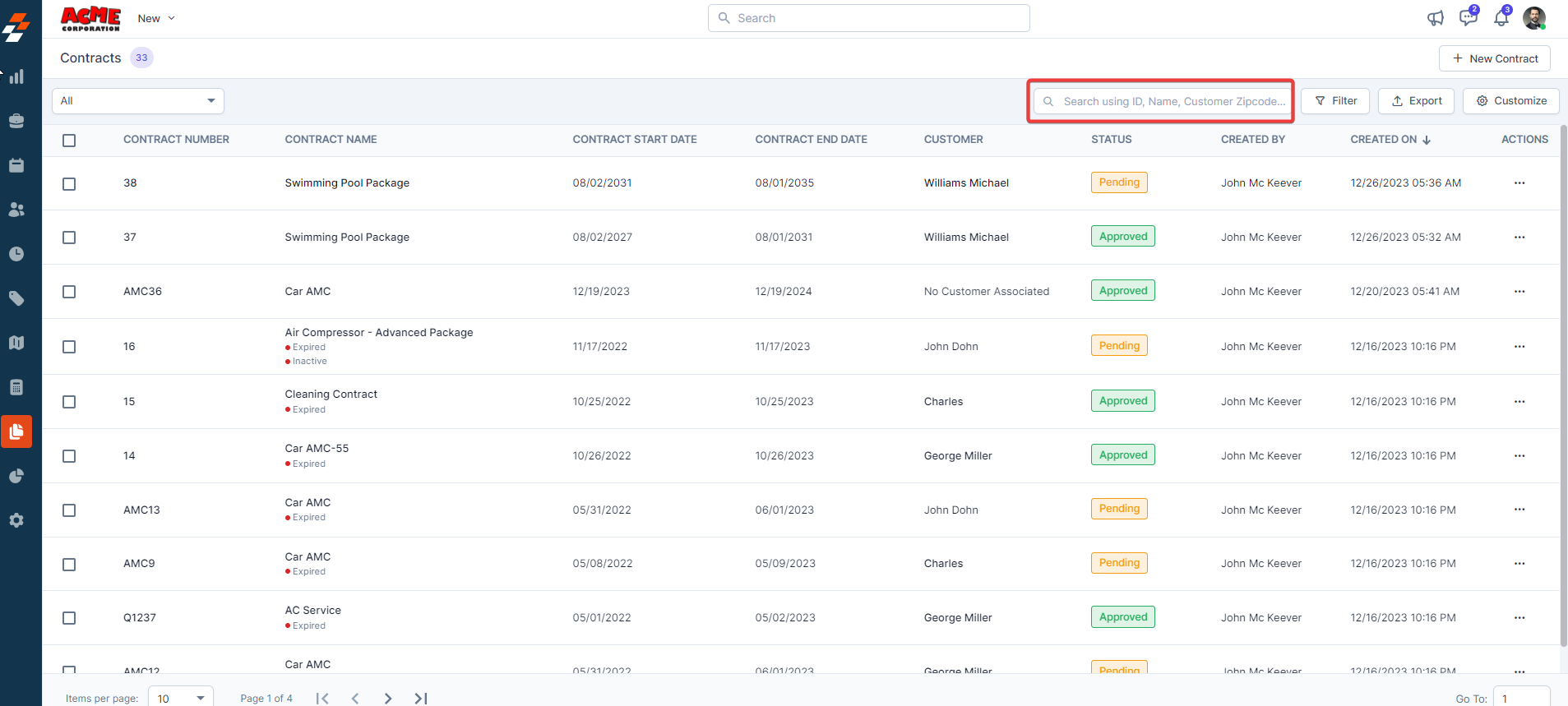
Task: Open the announcements megaphone icon
Action: pos(1435,18)
